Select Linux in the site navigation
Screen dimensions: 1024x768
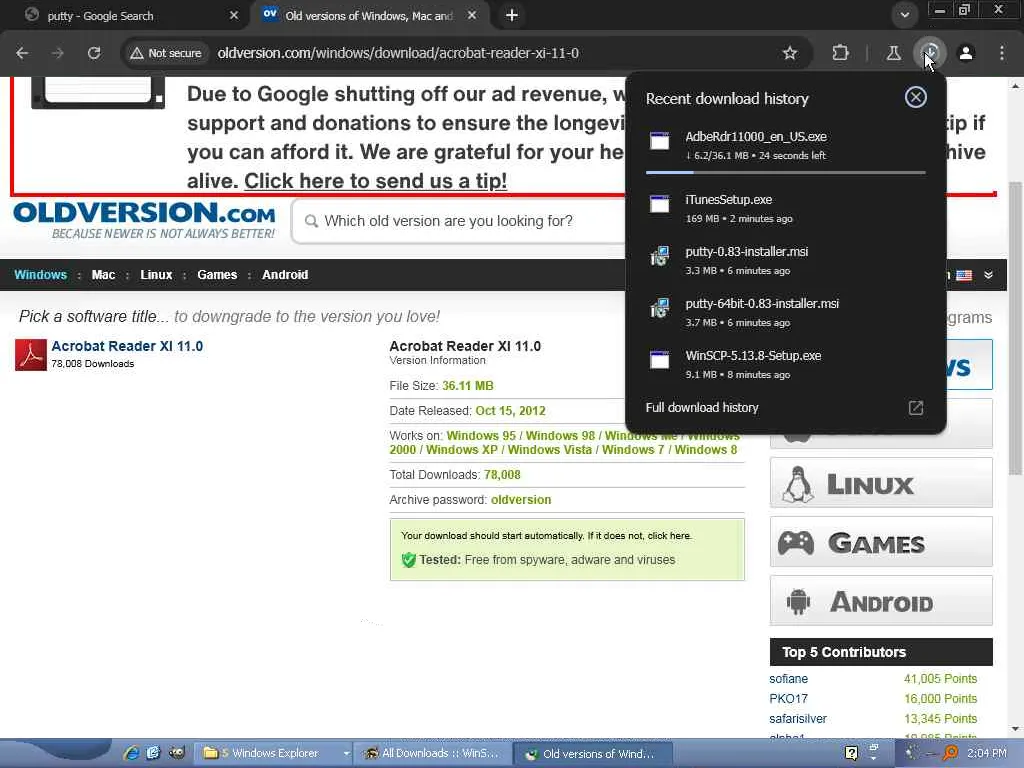pyautogui.click(x=156, y=275)
